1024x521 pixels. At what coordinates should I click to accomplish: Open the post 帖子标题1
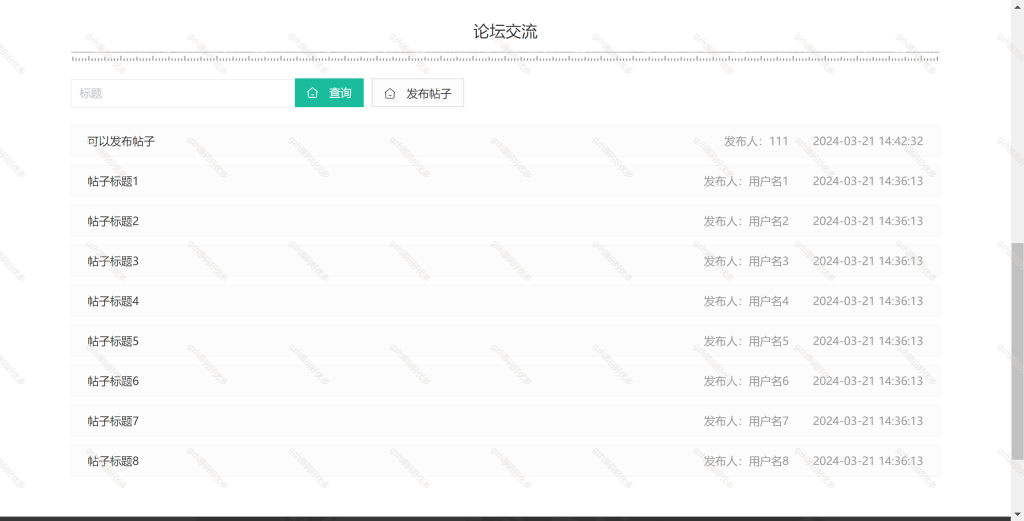[505, 181]
